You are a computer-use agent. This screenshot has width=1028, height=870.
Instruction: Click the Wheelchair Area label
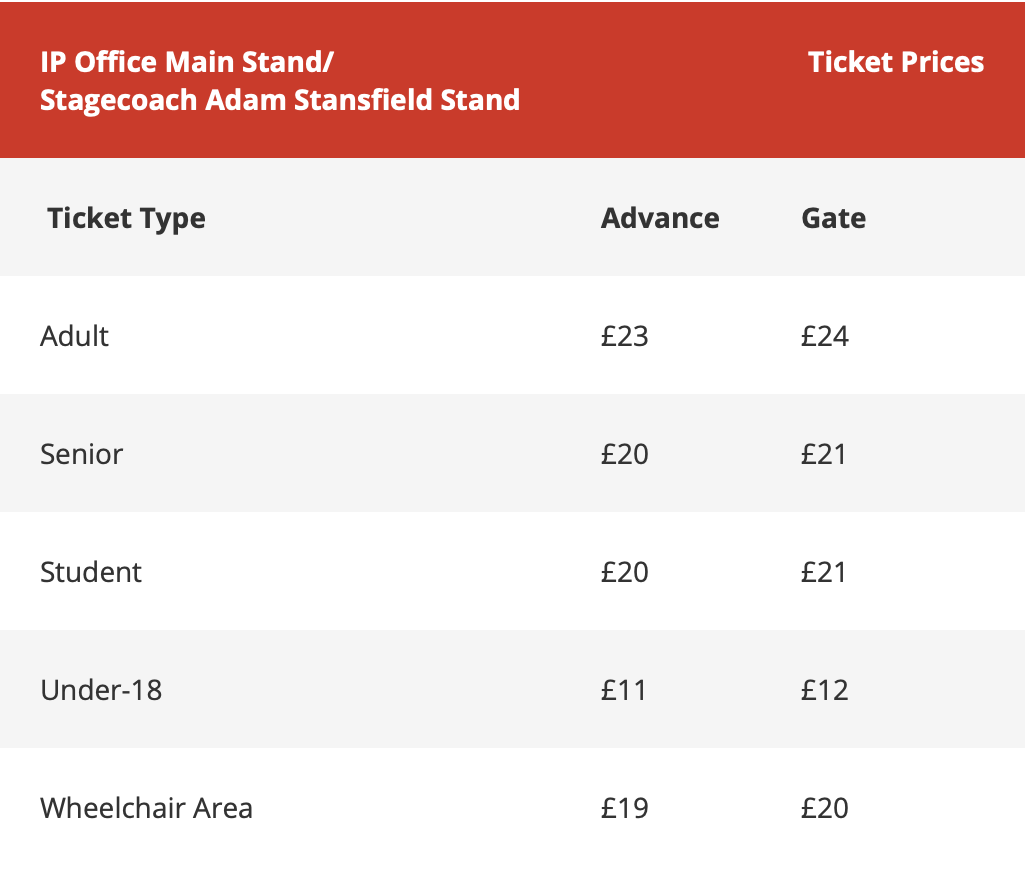(x=146, y=808)
